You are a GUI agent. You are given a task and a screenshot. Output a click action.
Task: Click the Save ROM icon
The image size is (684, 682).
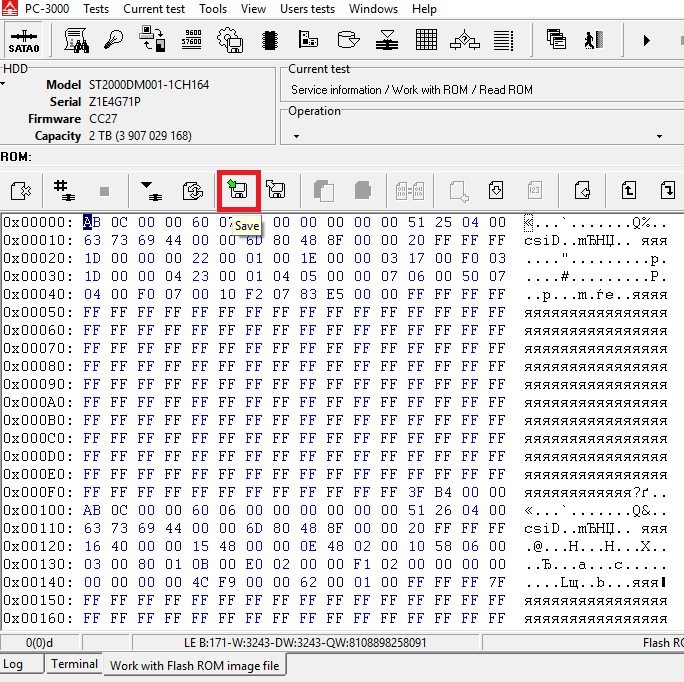(239, 190)
